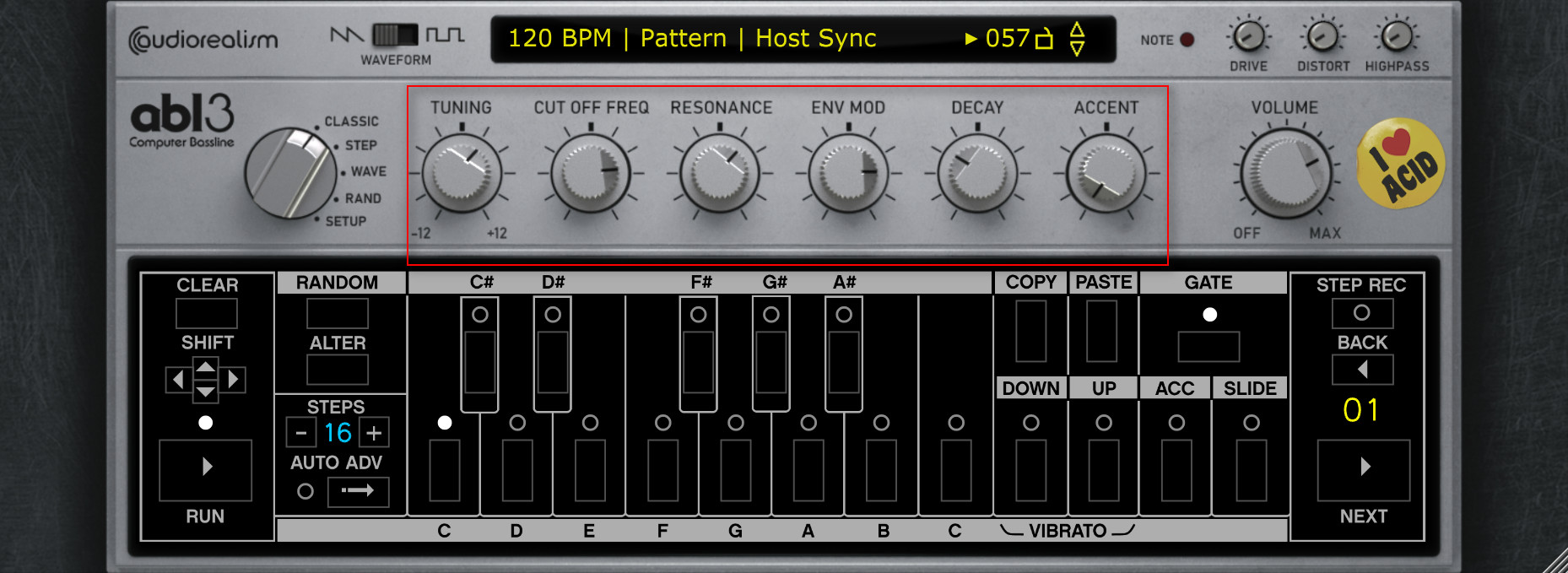Click the F white key

pyautogui.click(x=662, y=469)
